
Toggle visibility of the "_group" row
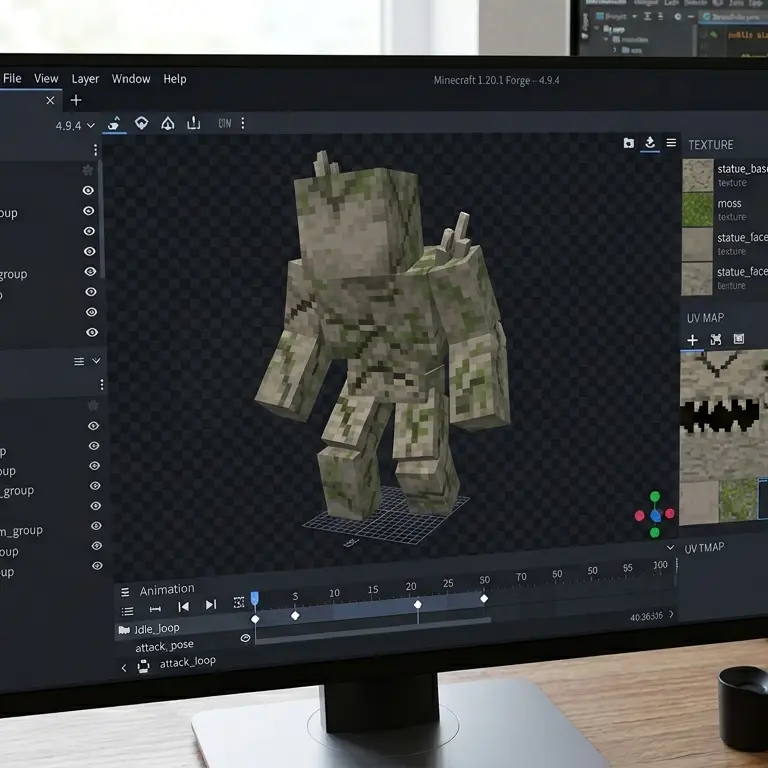pyautogui.click(x=95, y=485)
